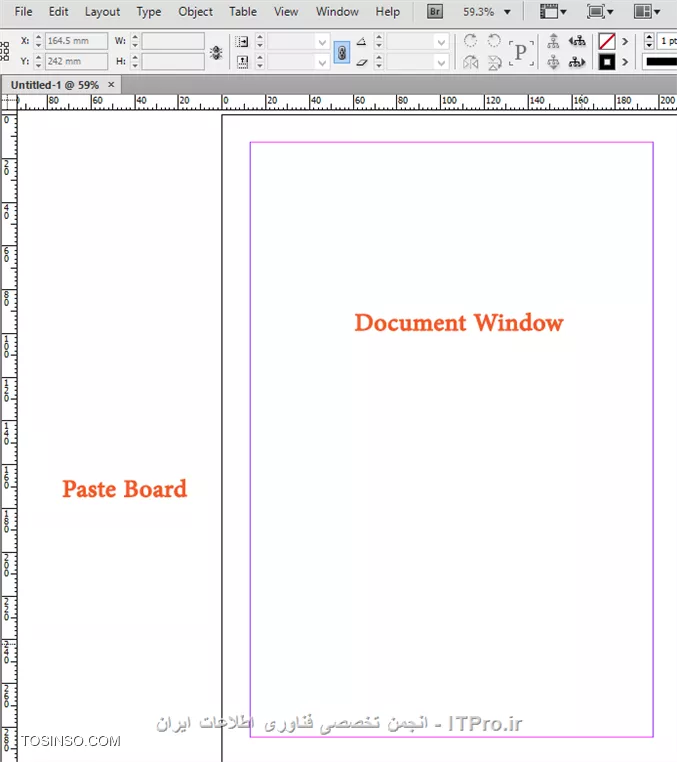Click the Select Container icon
677x762 pixels.
point(553,41)
